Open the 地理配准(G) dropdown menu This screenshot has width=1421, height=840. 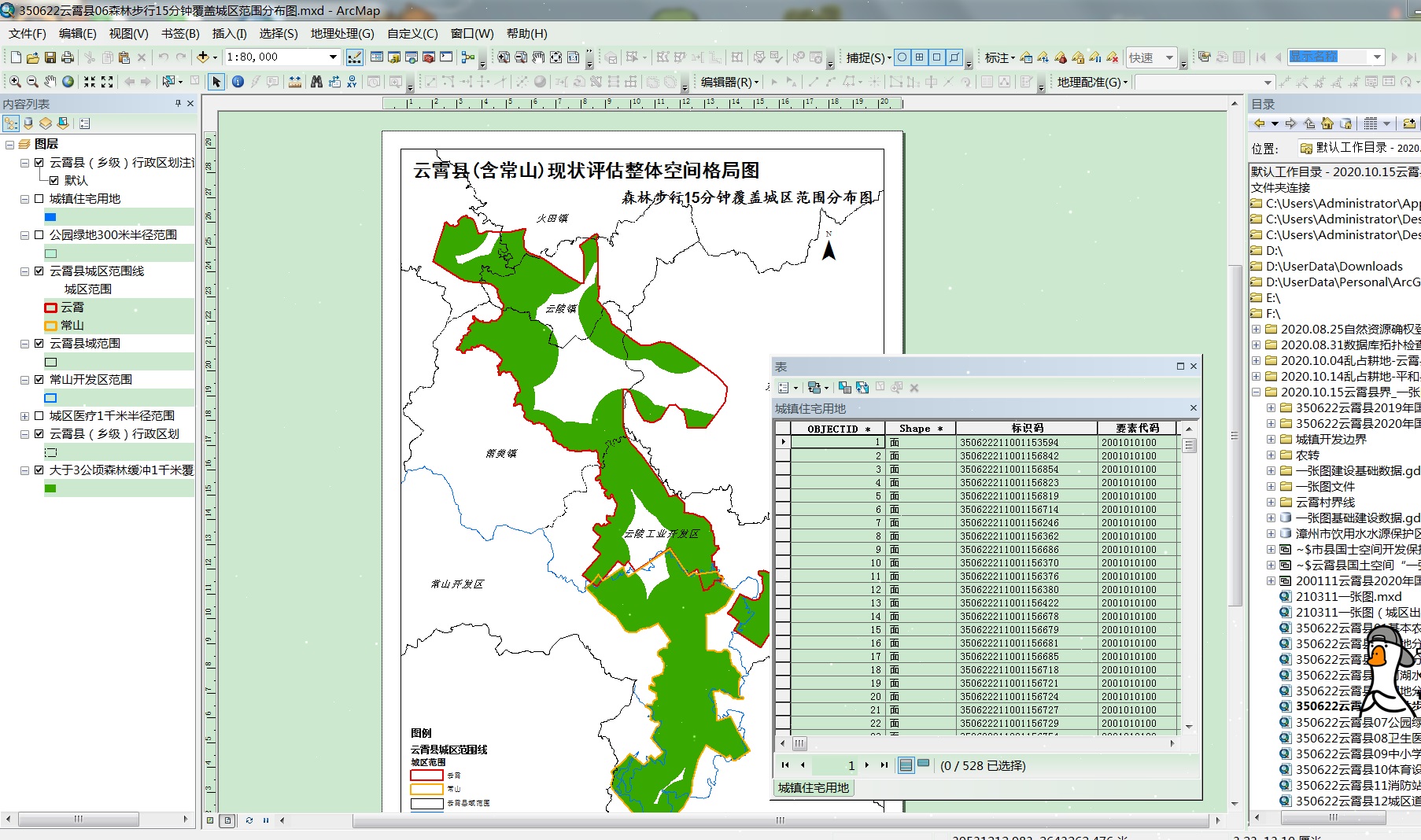click(x=1092, y=82)
